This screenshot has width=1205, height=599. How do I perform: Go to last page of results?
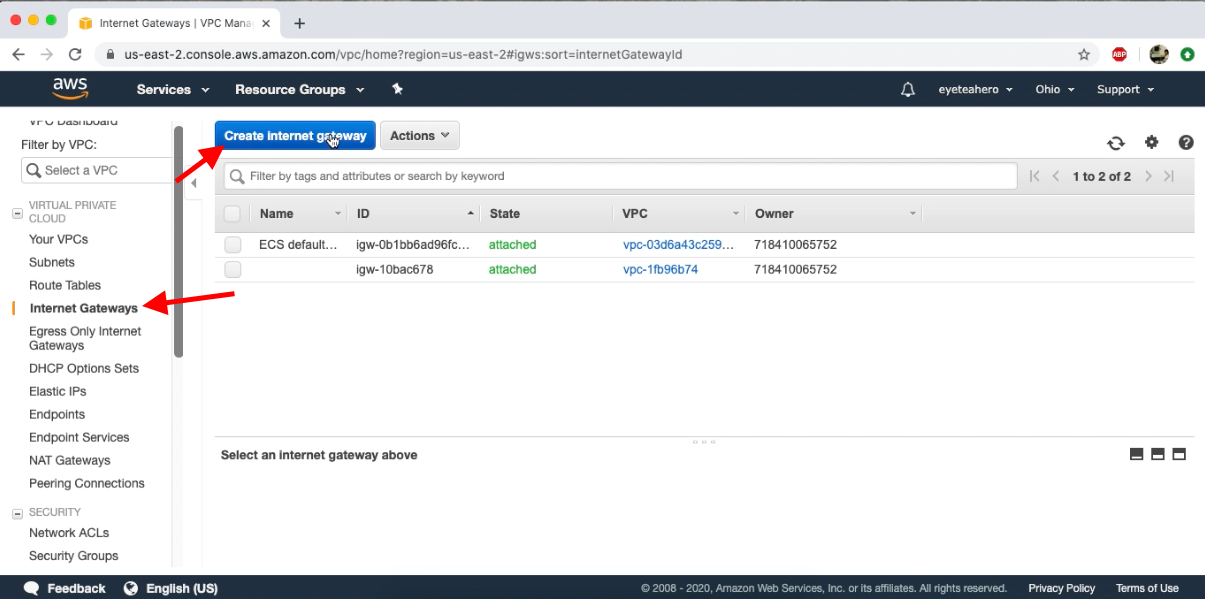point(1169,176)
